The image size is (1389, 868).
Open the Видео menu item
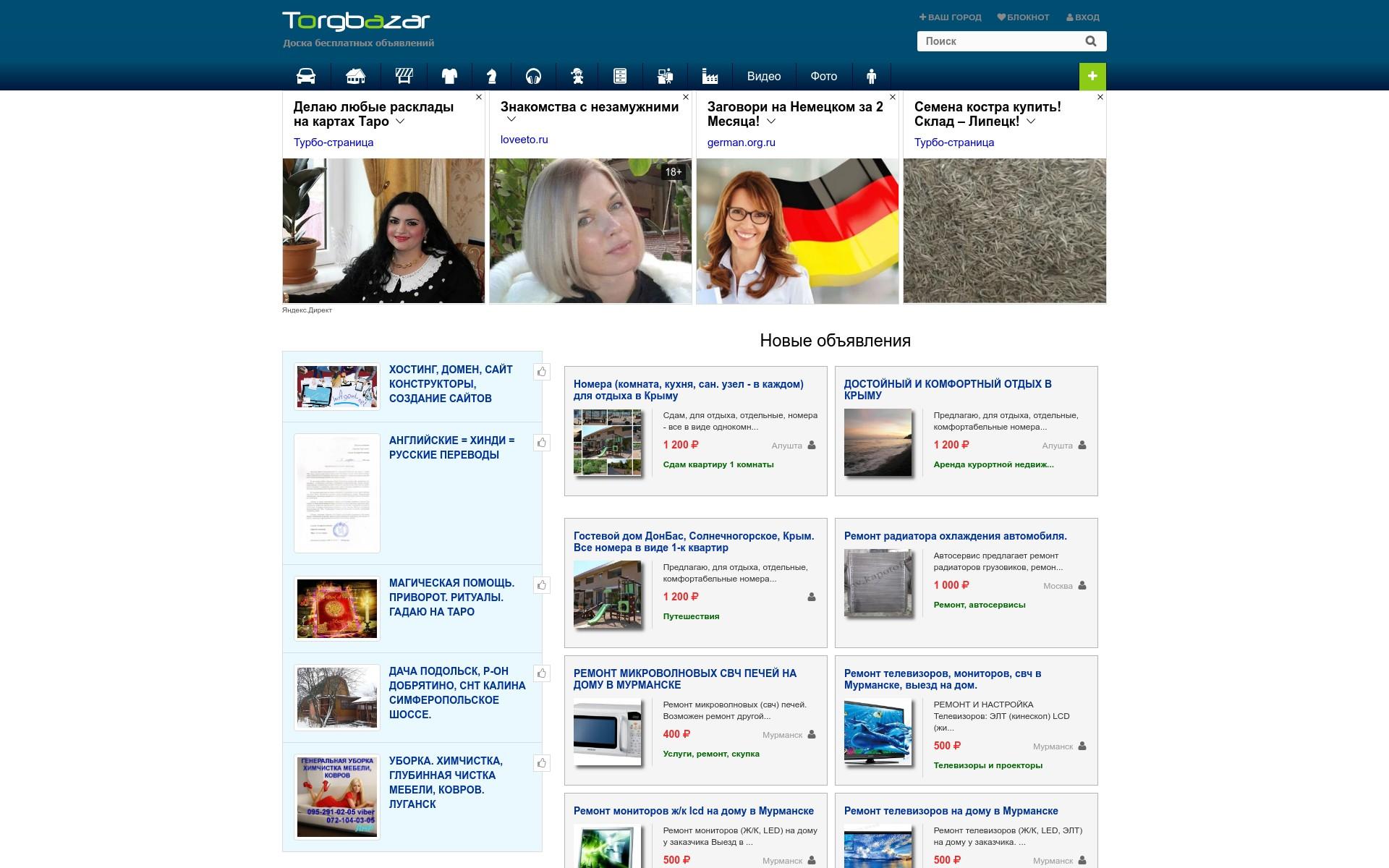coord(764,76)
